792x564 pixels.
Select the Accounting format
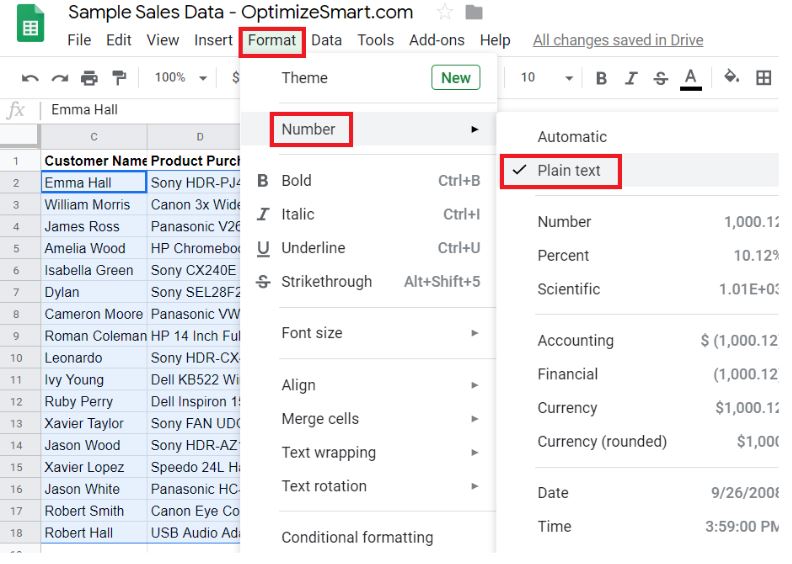point(638,340)
